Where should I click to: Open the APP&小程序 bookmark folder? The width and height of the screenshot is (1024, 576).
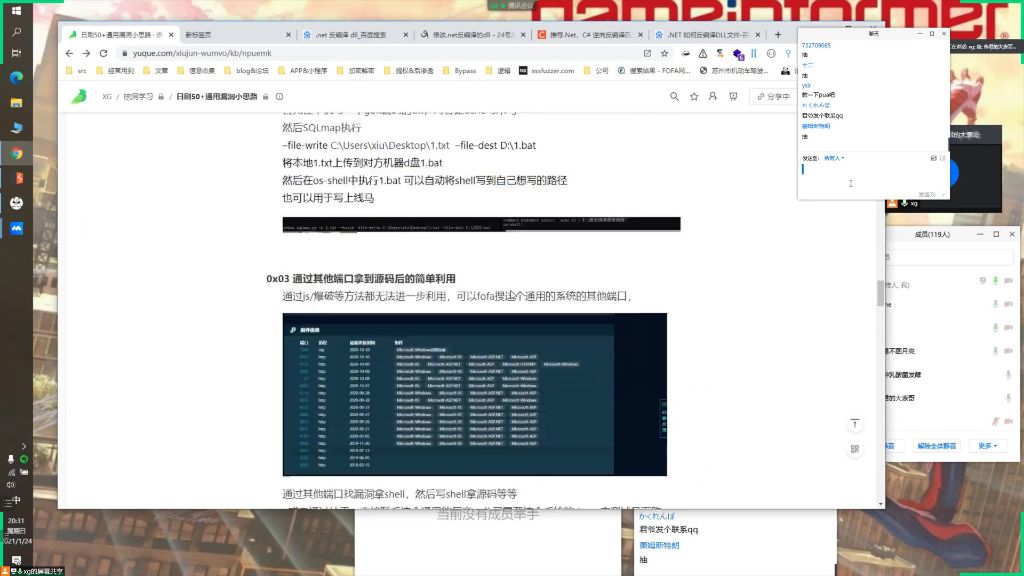(302, 71)
